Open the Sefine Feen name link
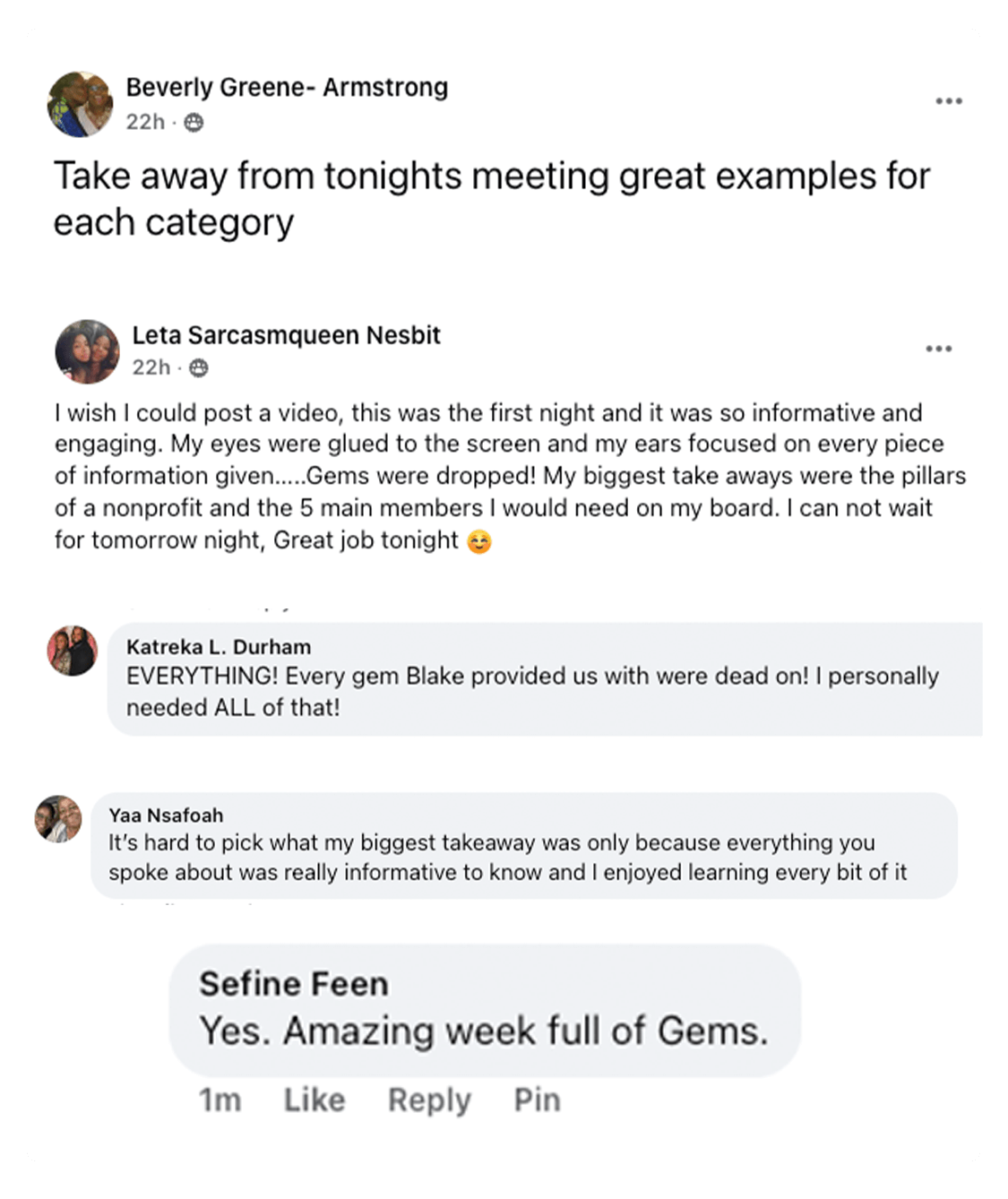This screenshot has height=1199, width=1008. click(294, 984)
